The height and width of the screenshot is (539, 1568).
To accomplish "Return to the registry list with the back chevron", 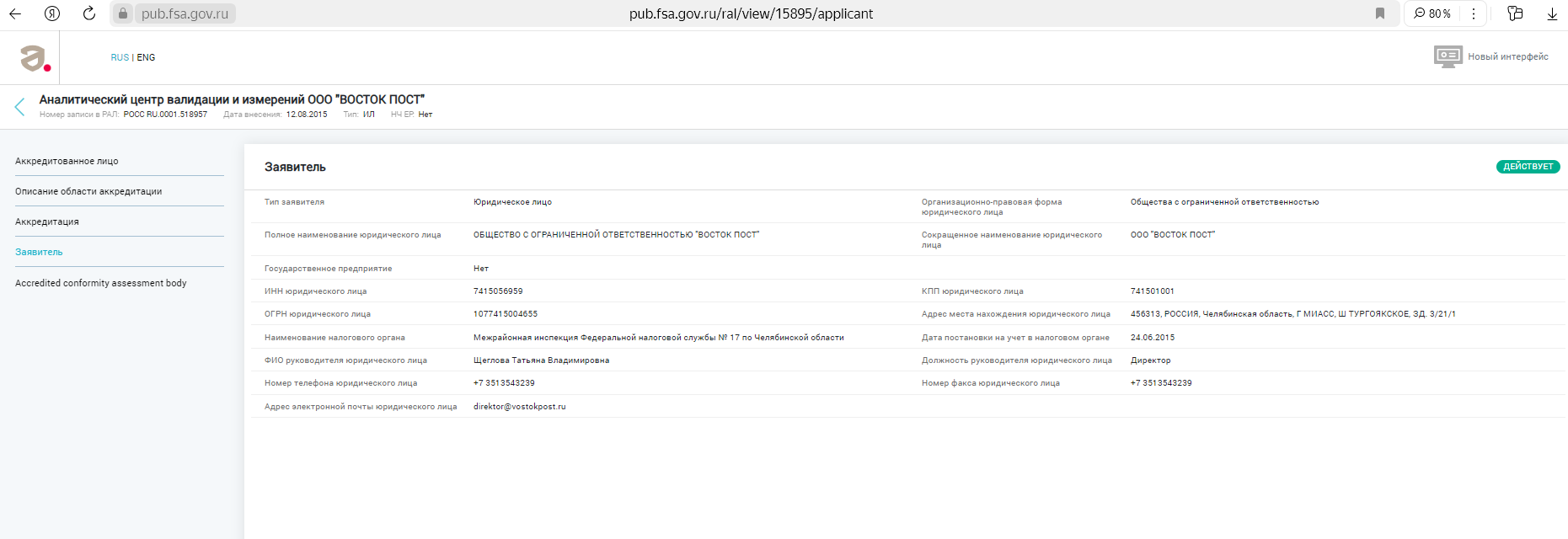I will tap(20, 107).
